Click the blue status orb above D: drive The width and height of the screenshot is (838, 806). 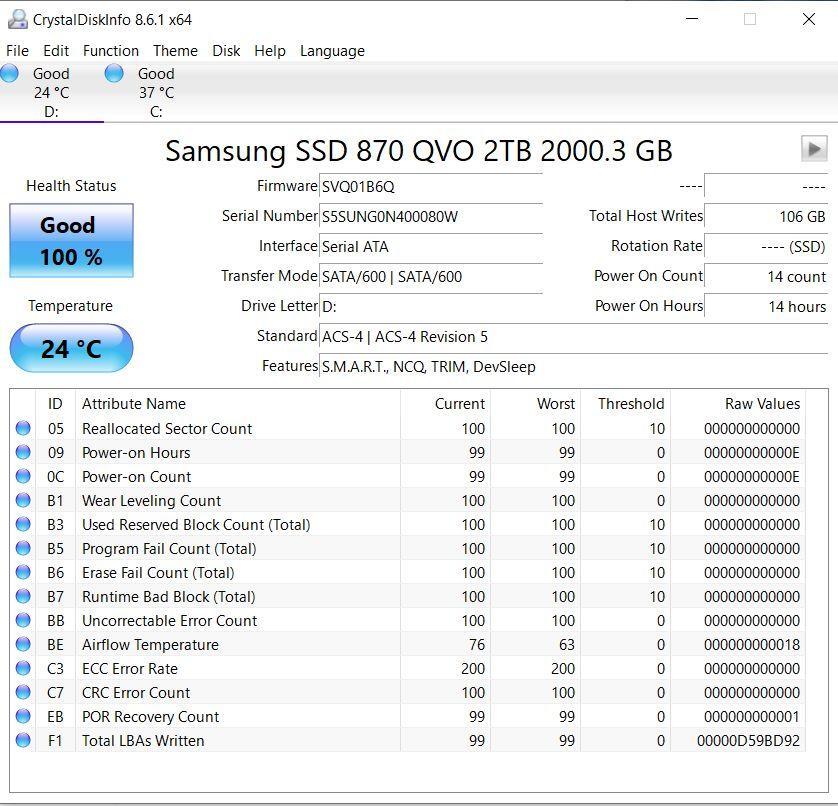tap(9, 73)
